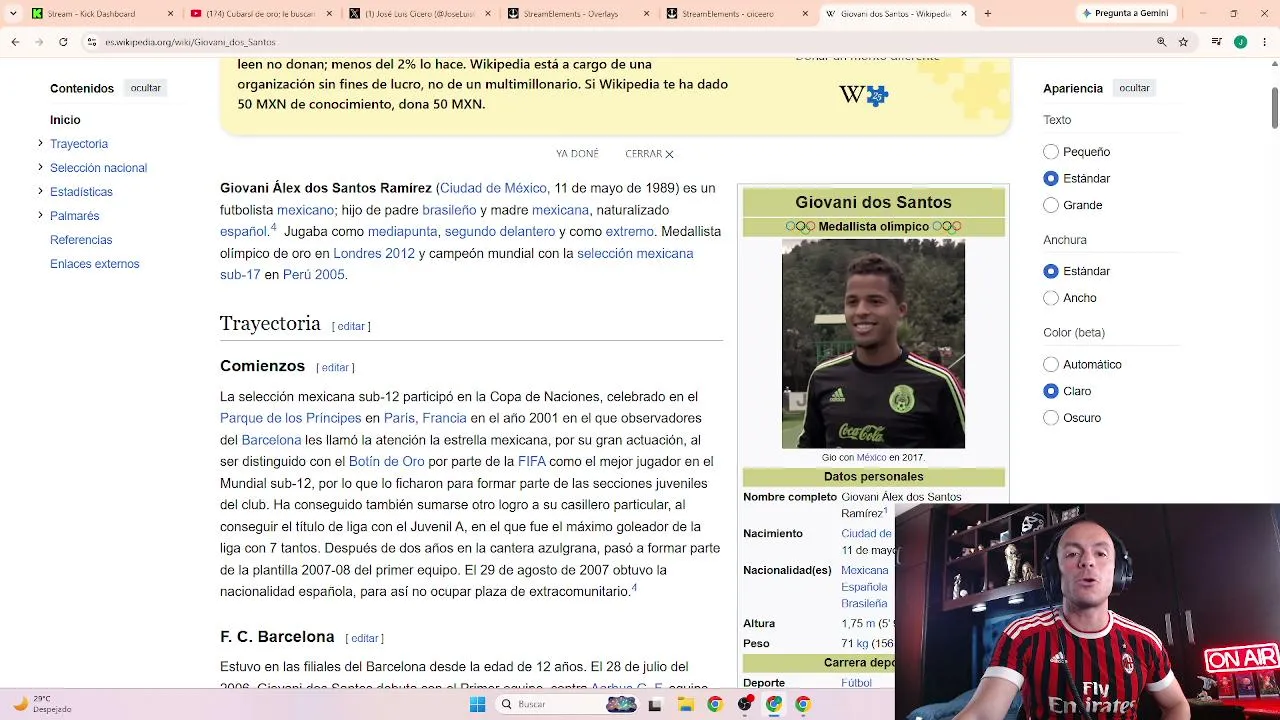Expand Selección nacional in contents sidebar
1280x720 pixels.
pyautogui.click(x=40, y=167)
